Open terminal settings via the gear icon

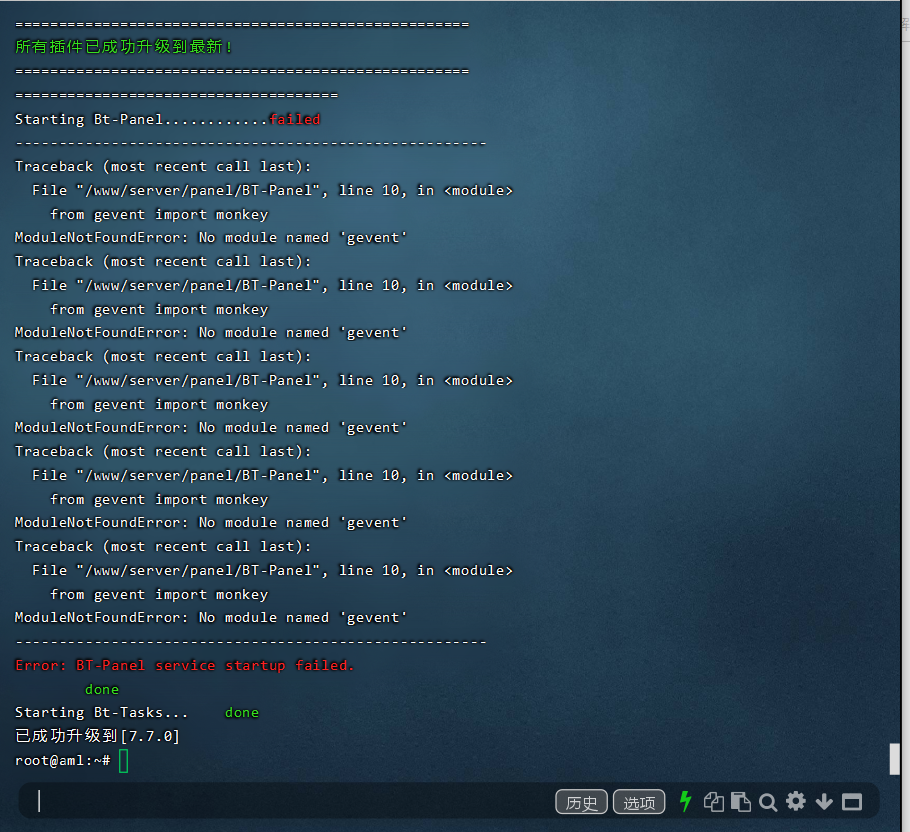(x=796, y=801)
